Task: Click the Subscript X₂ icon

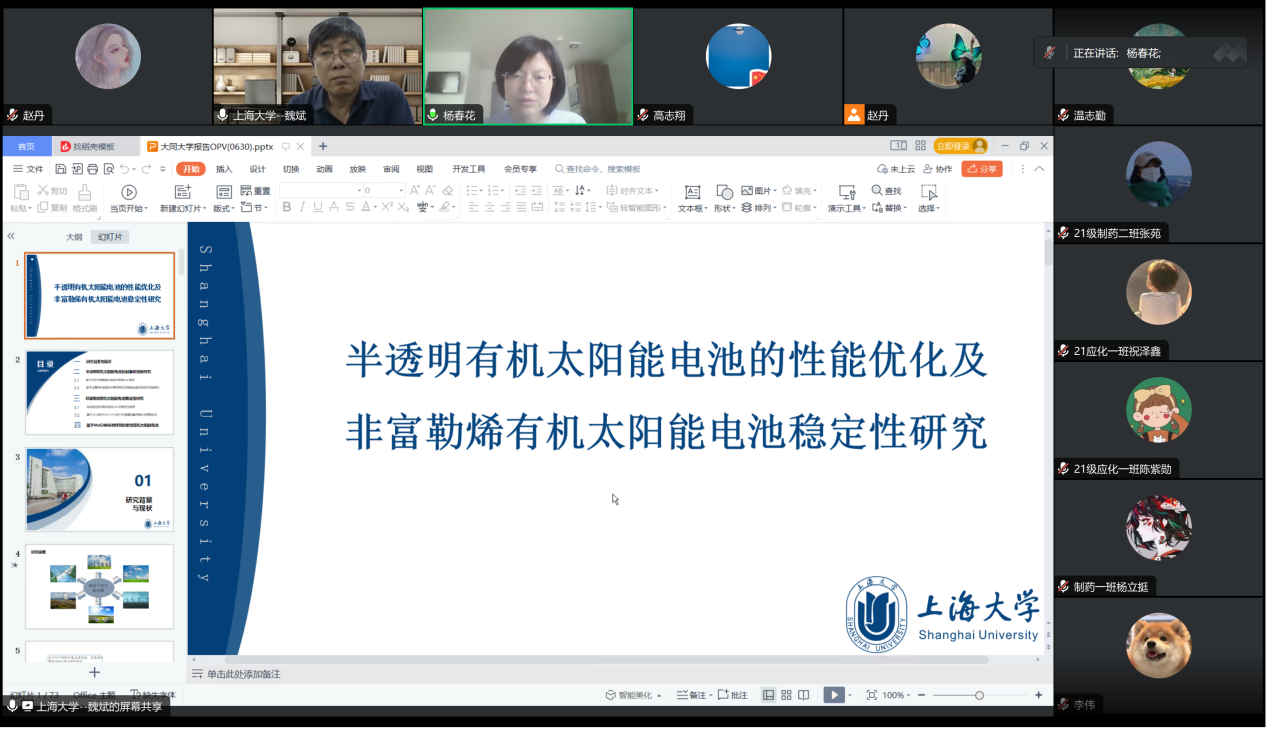Action: (x=403, y=207)
